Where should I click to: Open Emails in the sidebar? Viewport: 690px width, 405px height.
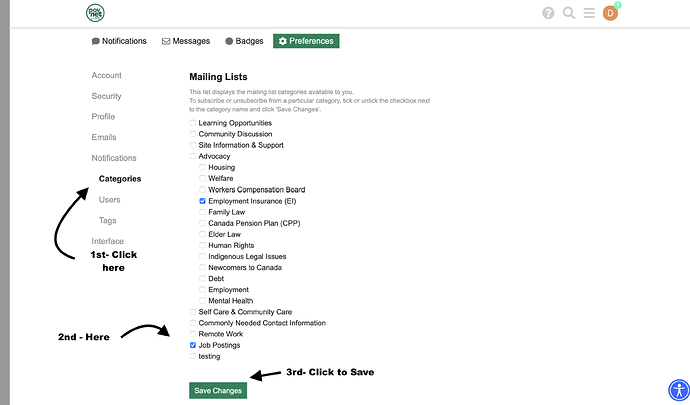point(104,137)
